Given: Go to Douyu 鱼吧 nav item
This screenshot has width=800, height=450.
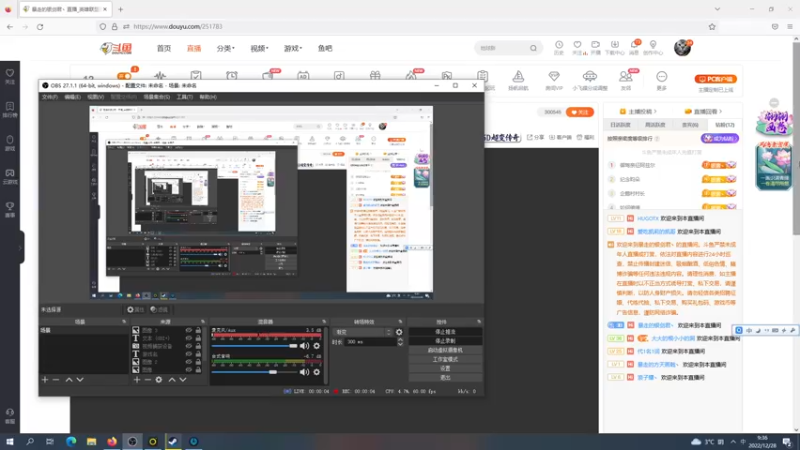Looking at the screenshot, I should 325,48.
